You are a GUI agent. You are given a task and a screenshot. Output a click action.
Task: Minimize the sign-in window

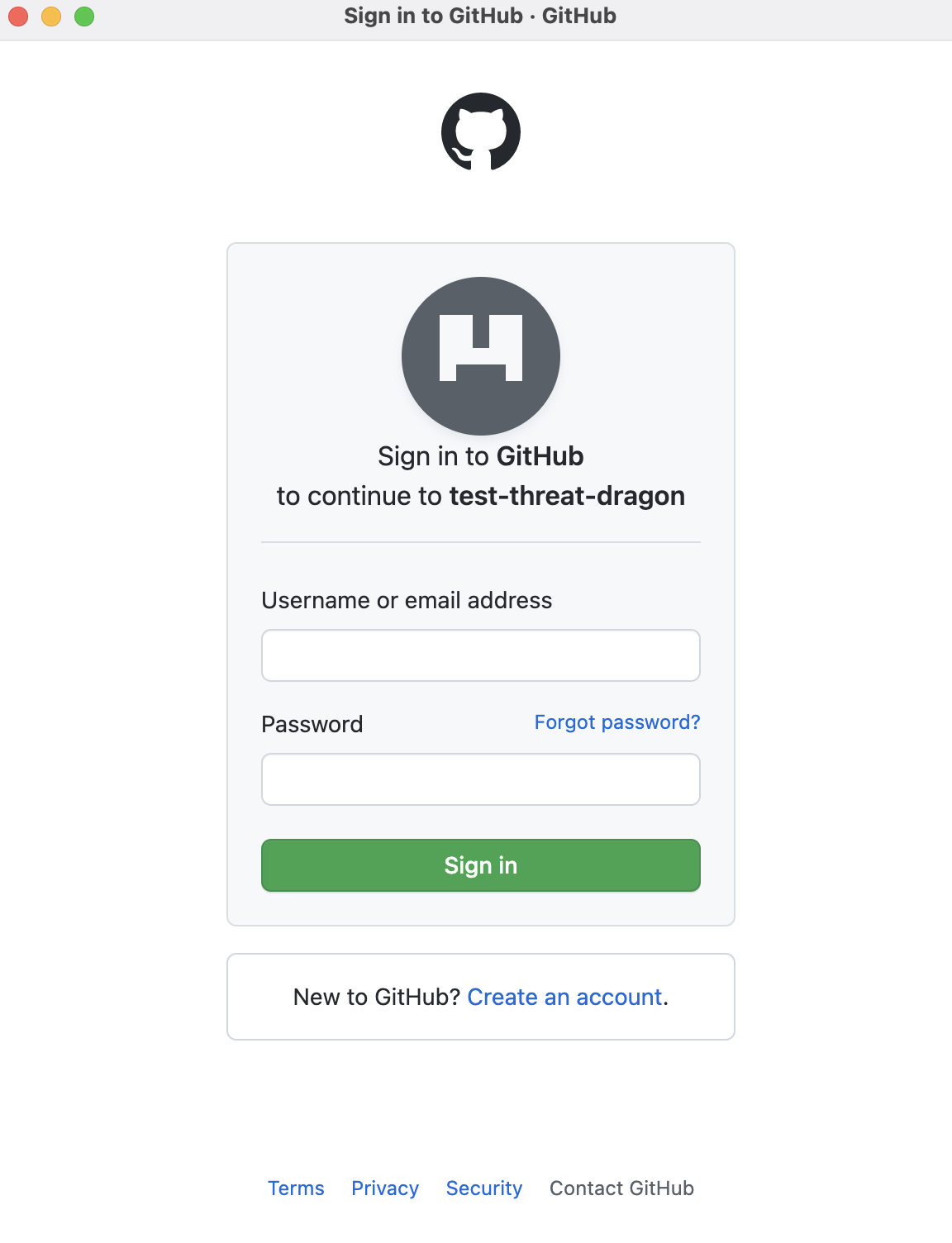pyautogui.click(x=50, y=15)
